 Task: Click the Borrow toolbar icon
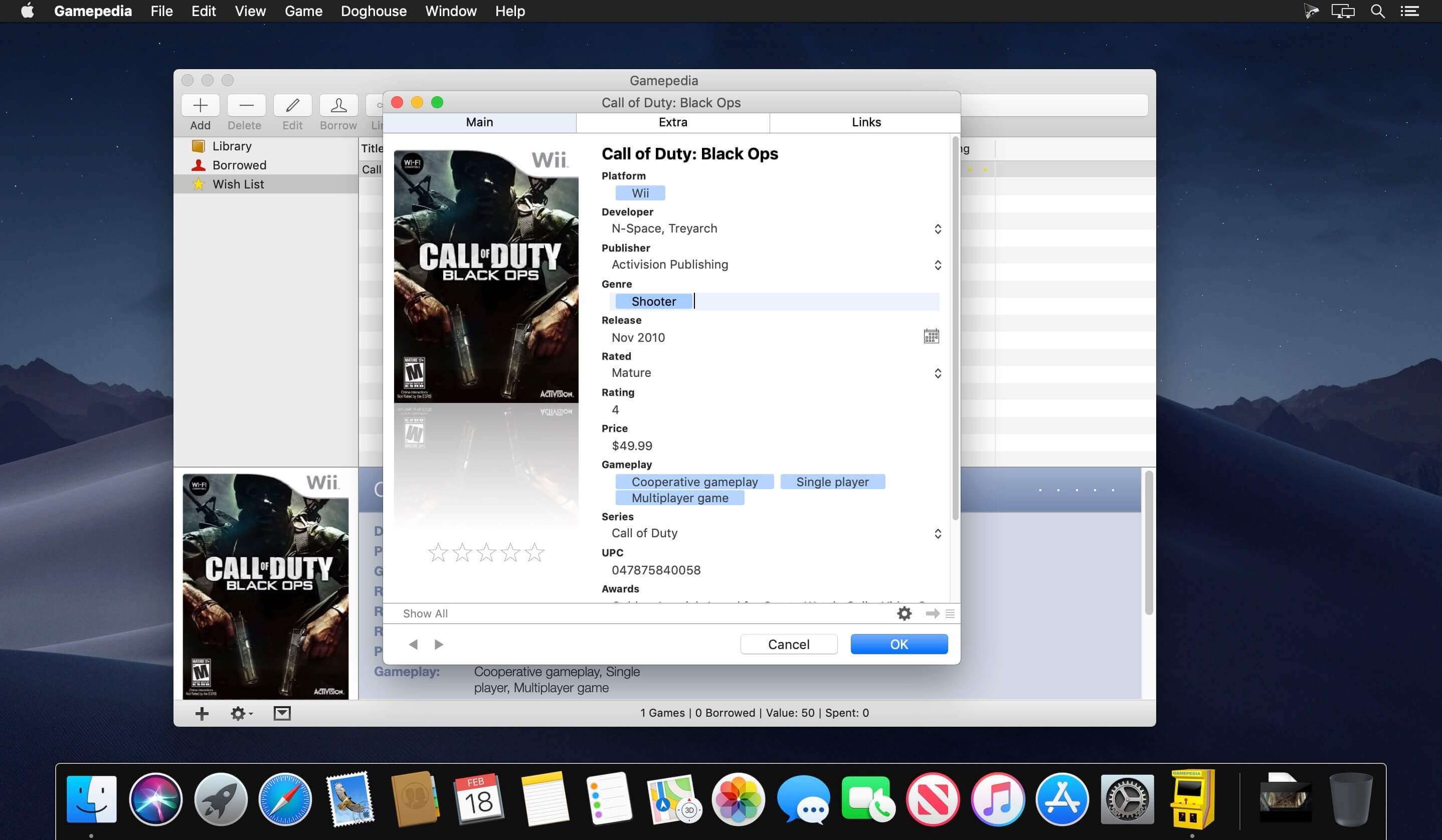(338, 105)
